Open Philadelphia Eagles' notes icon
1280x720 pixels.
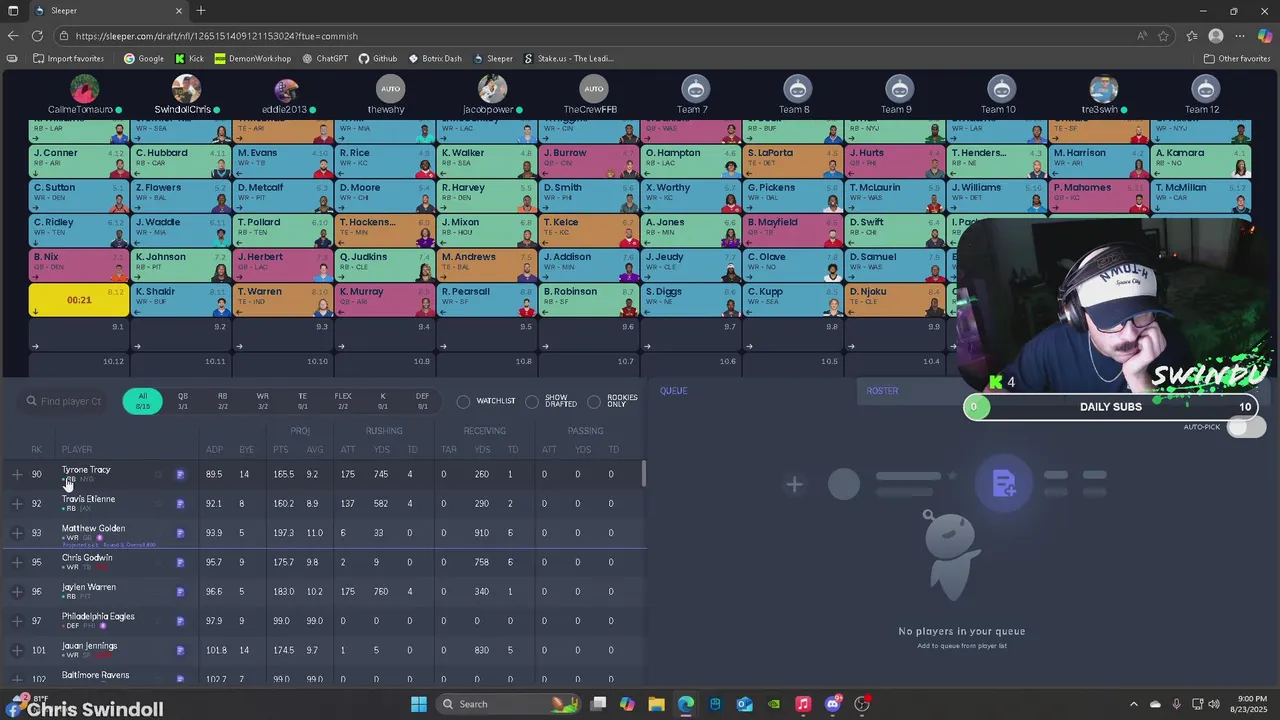click(x=180, y=621)
